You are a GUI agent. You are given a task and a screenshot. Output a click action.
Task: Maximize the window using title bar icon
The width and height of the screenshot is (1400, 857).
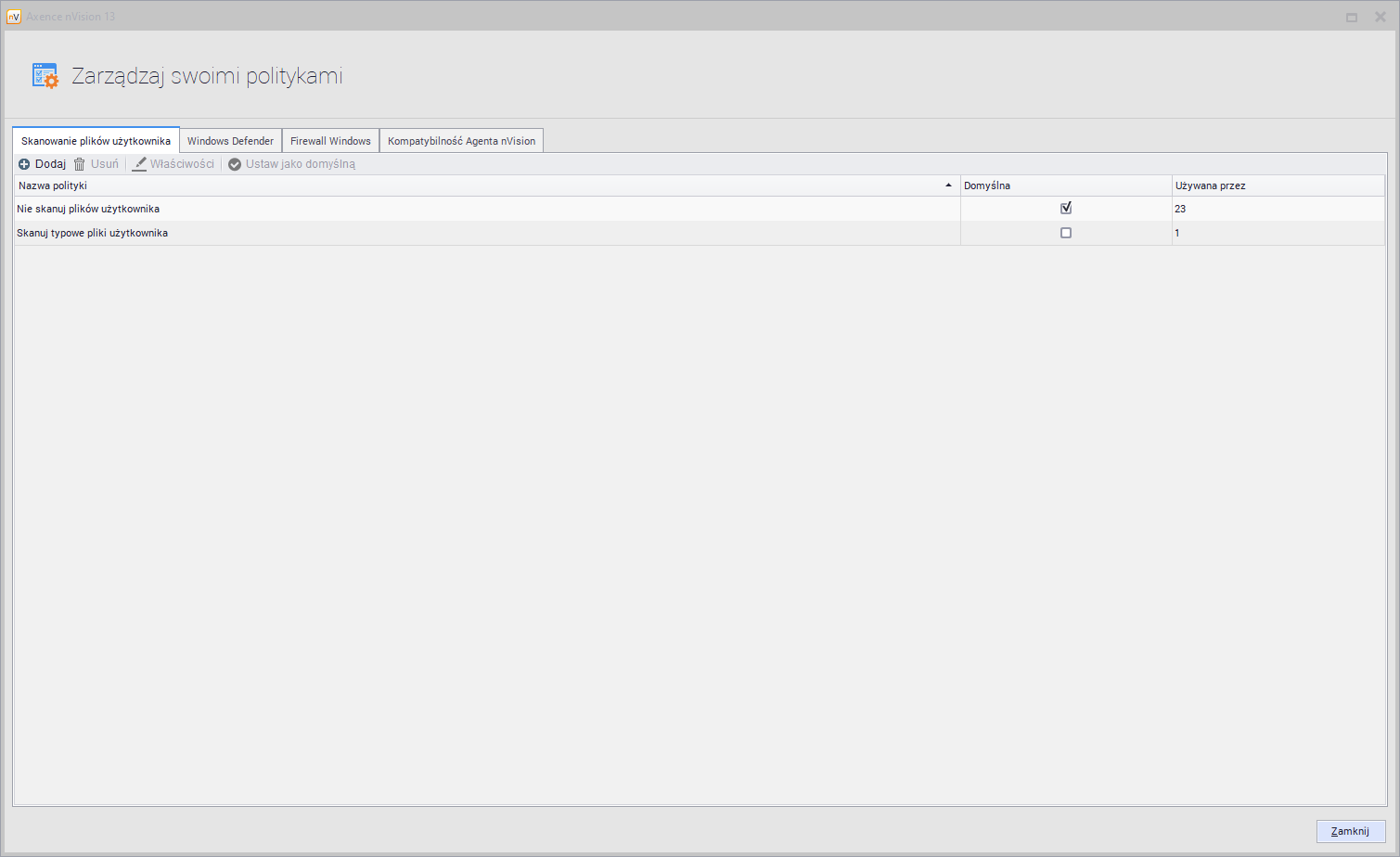point(1352,17)
